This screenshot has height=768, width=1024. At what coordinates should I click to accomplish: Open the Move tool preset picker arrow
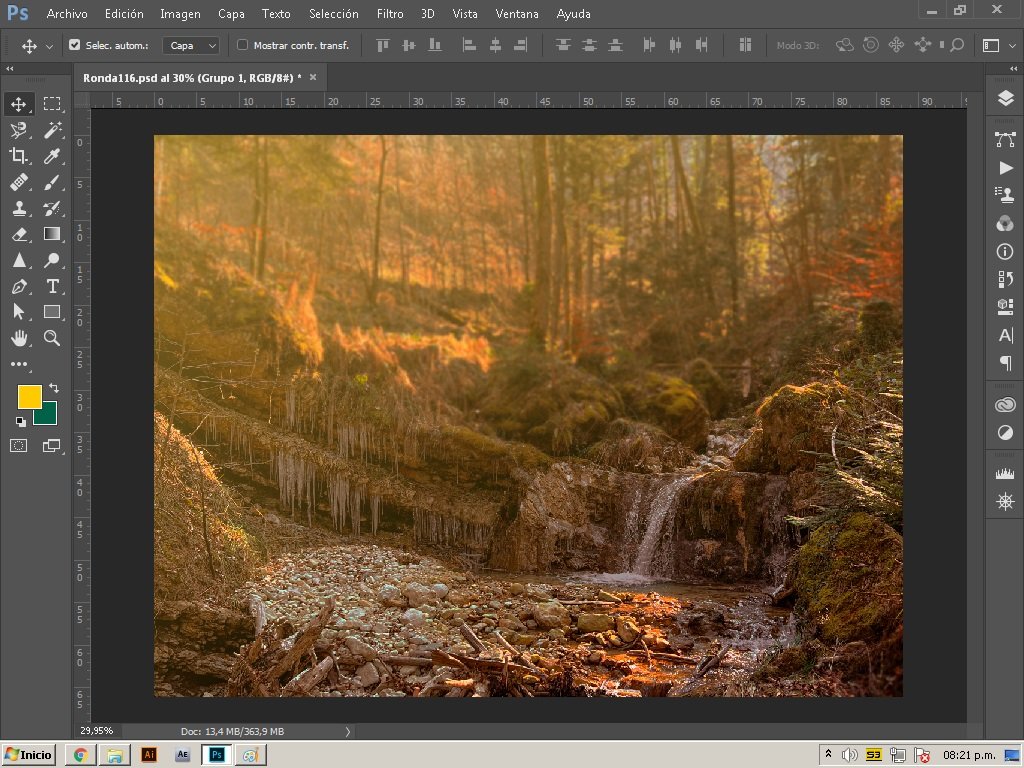49,46
